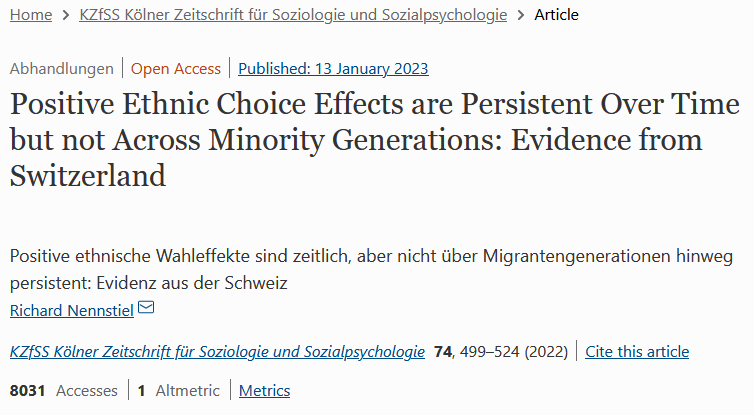Open author Richard Nennstiel's profile link
754x415 pixels.
click(72, 311)
